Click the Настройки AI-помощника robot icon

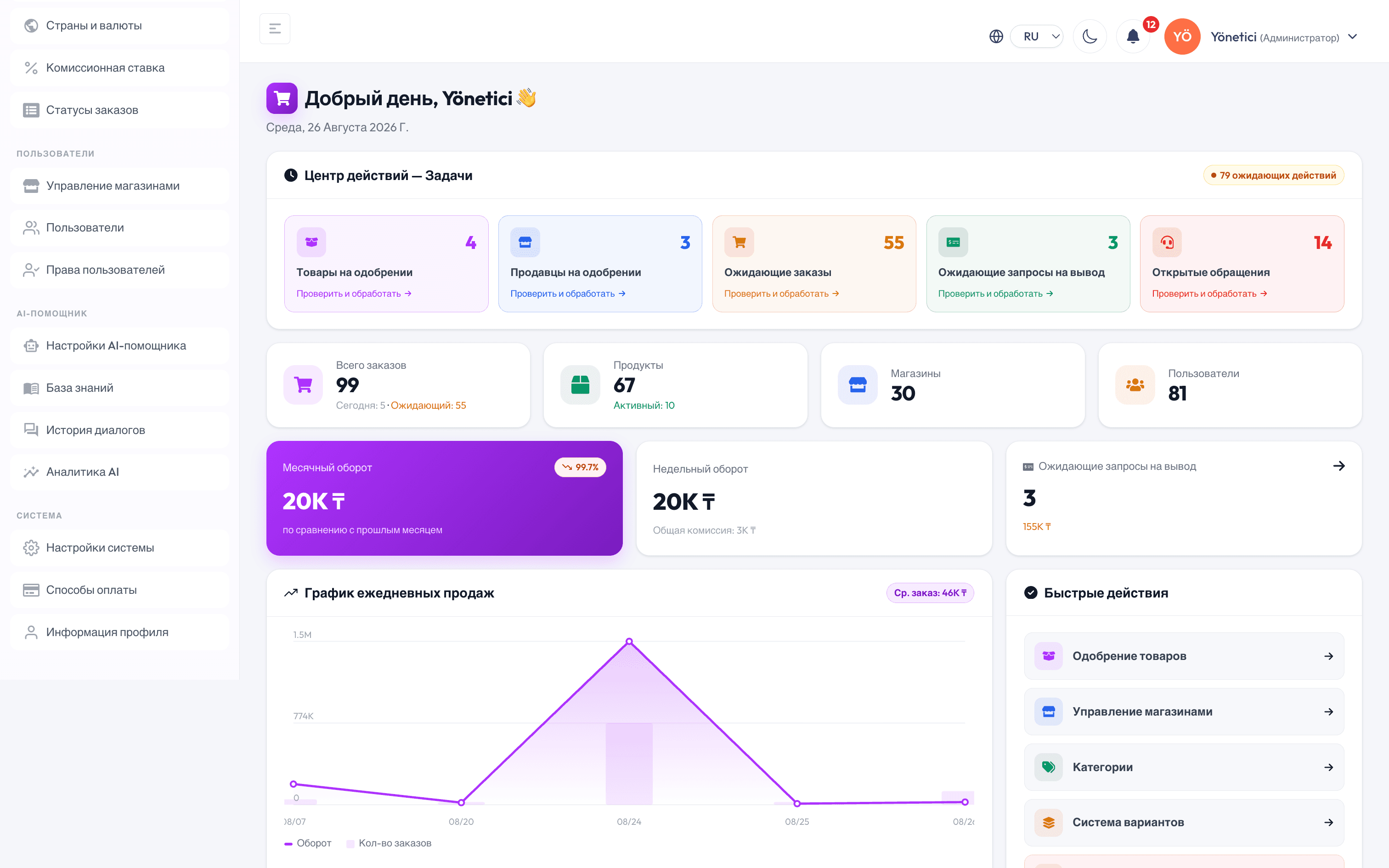(x=31, y=345)
